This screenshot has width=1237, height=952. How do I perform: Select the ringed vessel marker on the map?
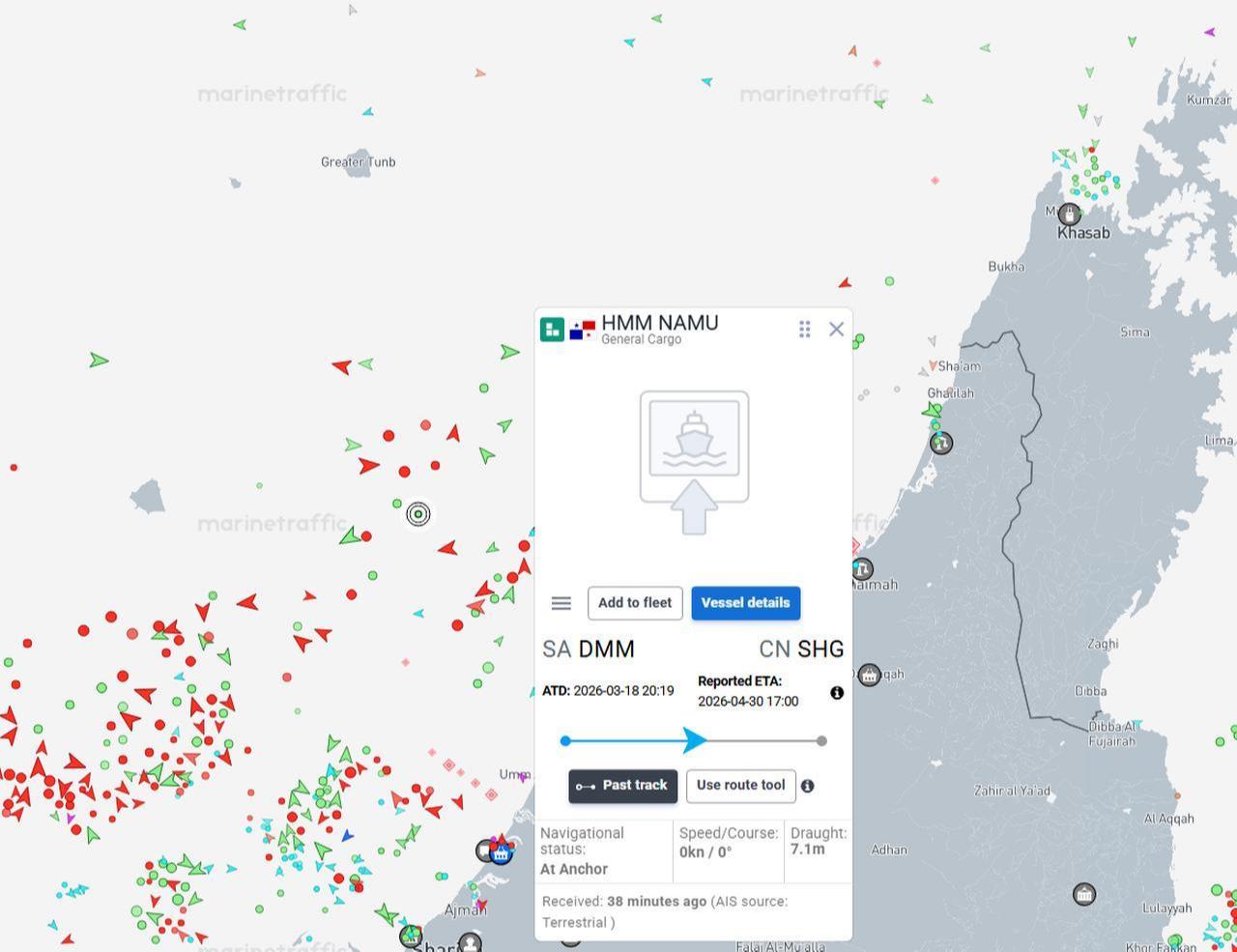[418, 514]
